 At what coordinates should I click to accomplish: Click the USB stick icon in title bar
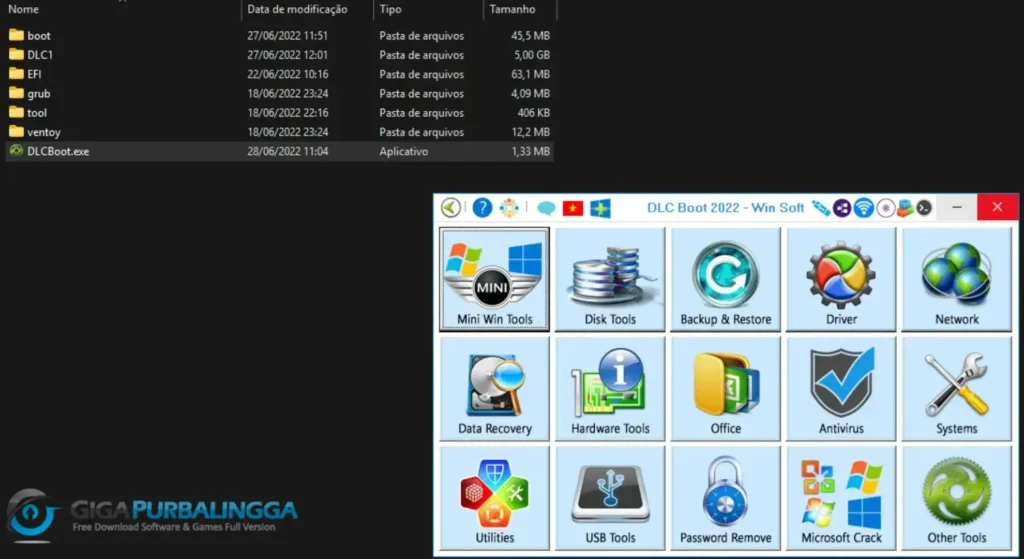point(821,208)
